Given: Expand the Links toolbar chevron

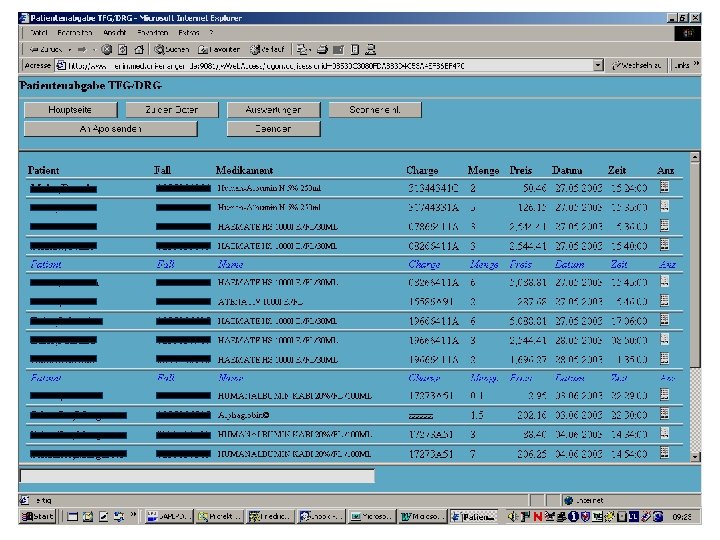Looking at the screenshot, I should [697, 64].
